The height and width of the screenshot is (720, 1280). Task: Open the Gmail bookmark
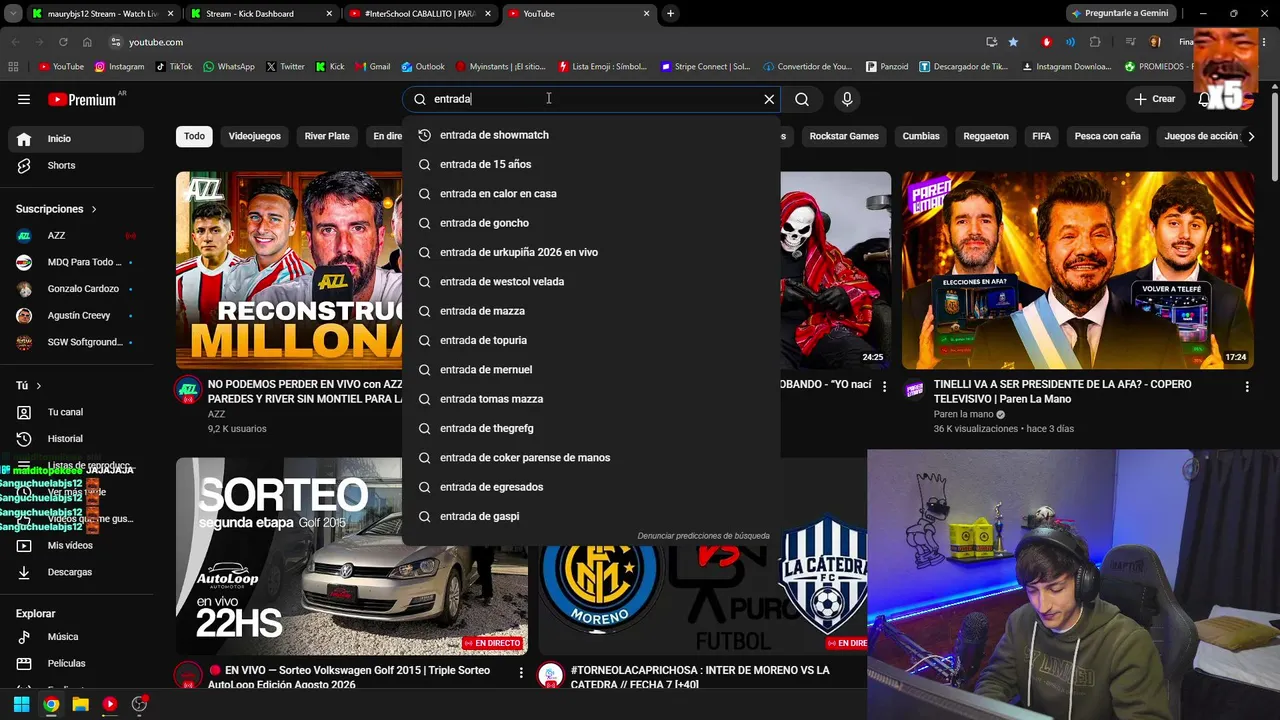(x=373, y=67)
